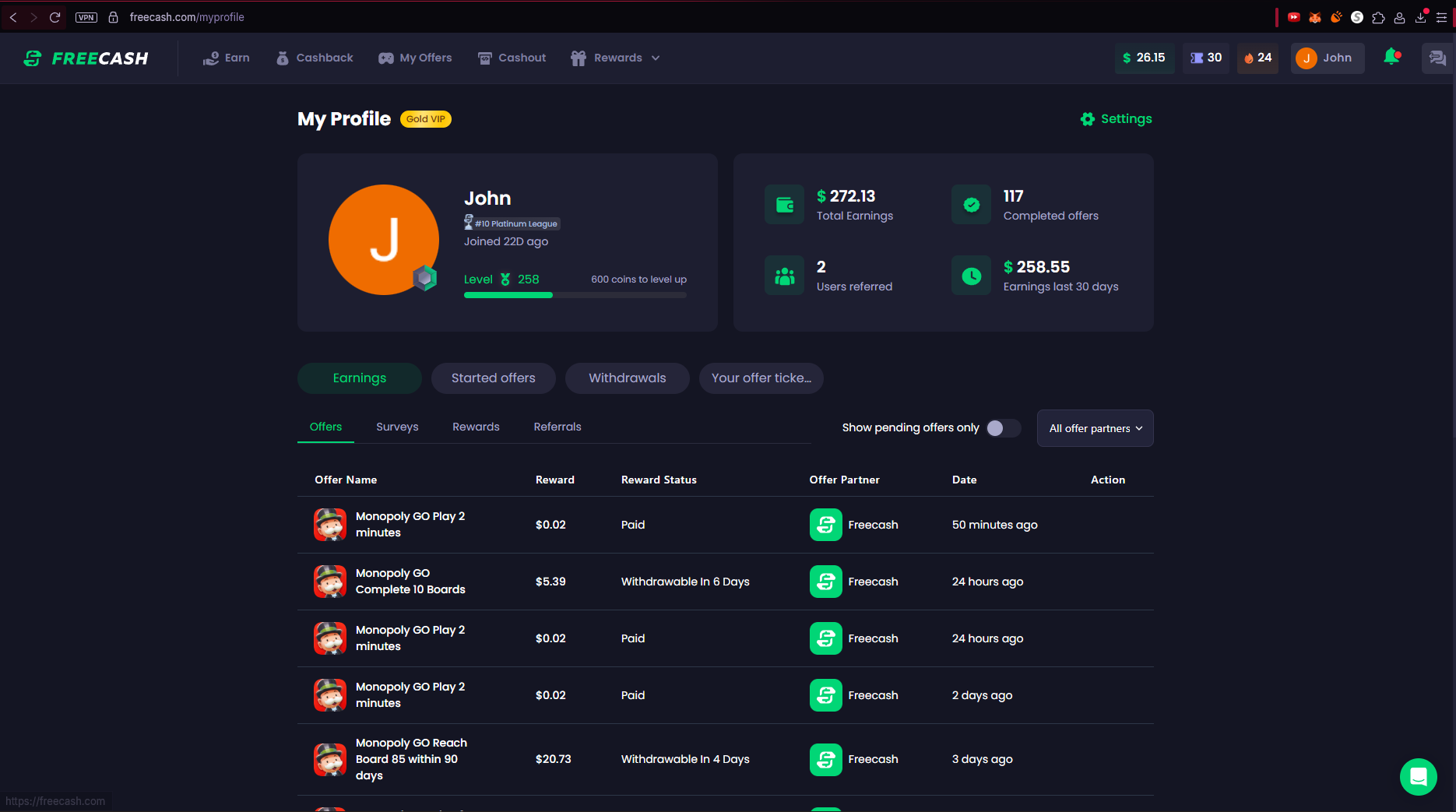The width and height of the screenshot is (1456, 812).
Task: Click the level progress bar
Action: point(575,295)
